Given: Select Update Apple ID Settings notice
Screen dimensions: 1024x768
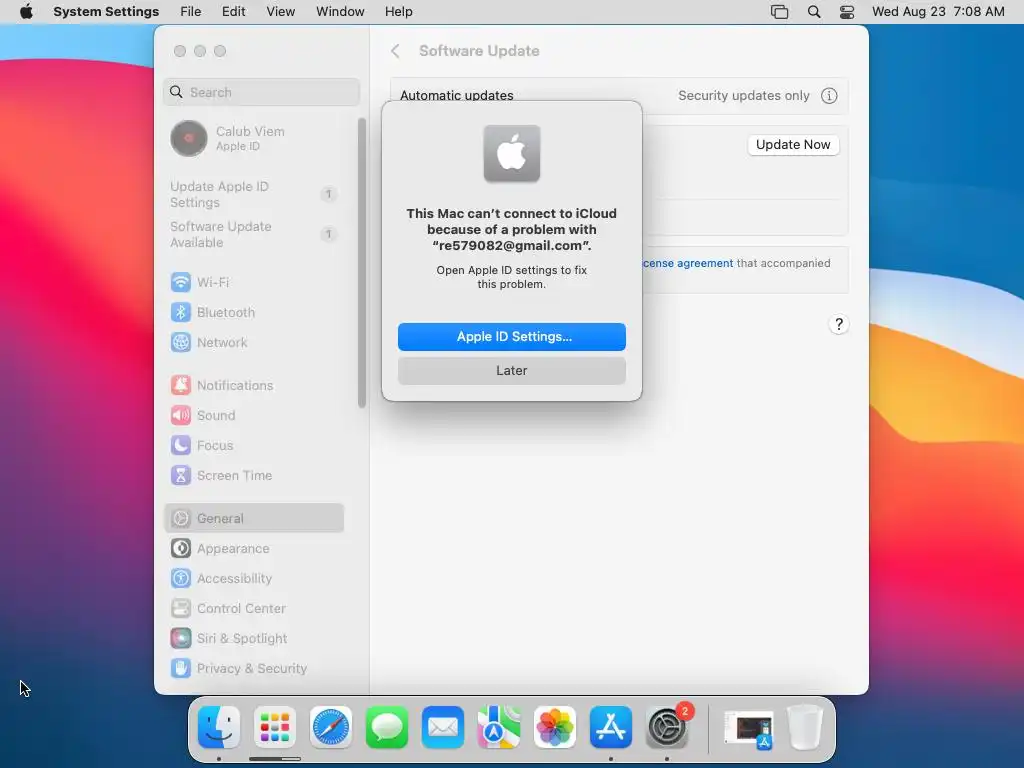Looking at the screenshot, I should (x=254, y=194).
